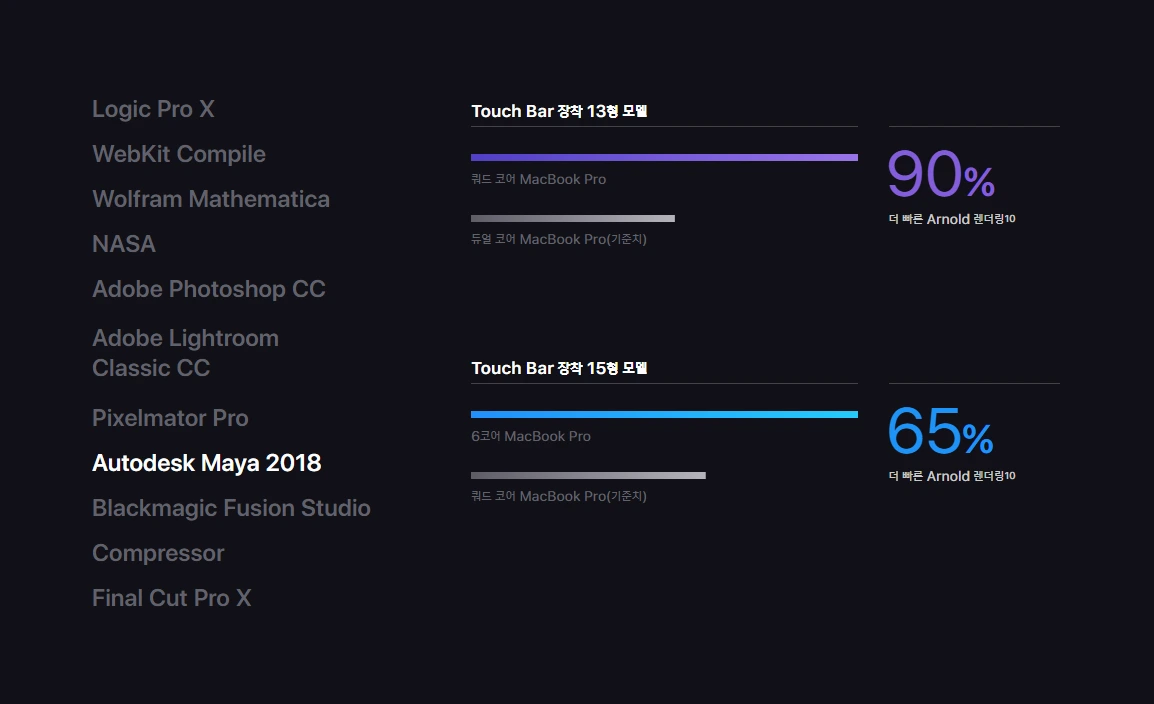Click the Touch Bar 15형 모델 heading
The height and width of the screenshot is (704, 1154).
click(559, 368)
